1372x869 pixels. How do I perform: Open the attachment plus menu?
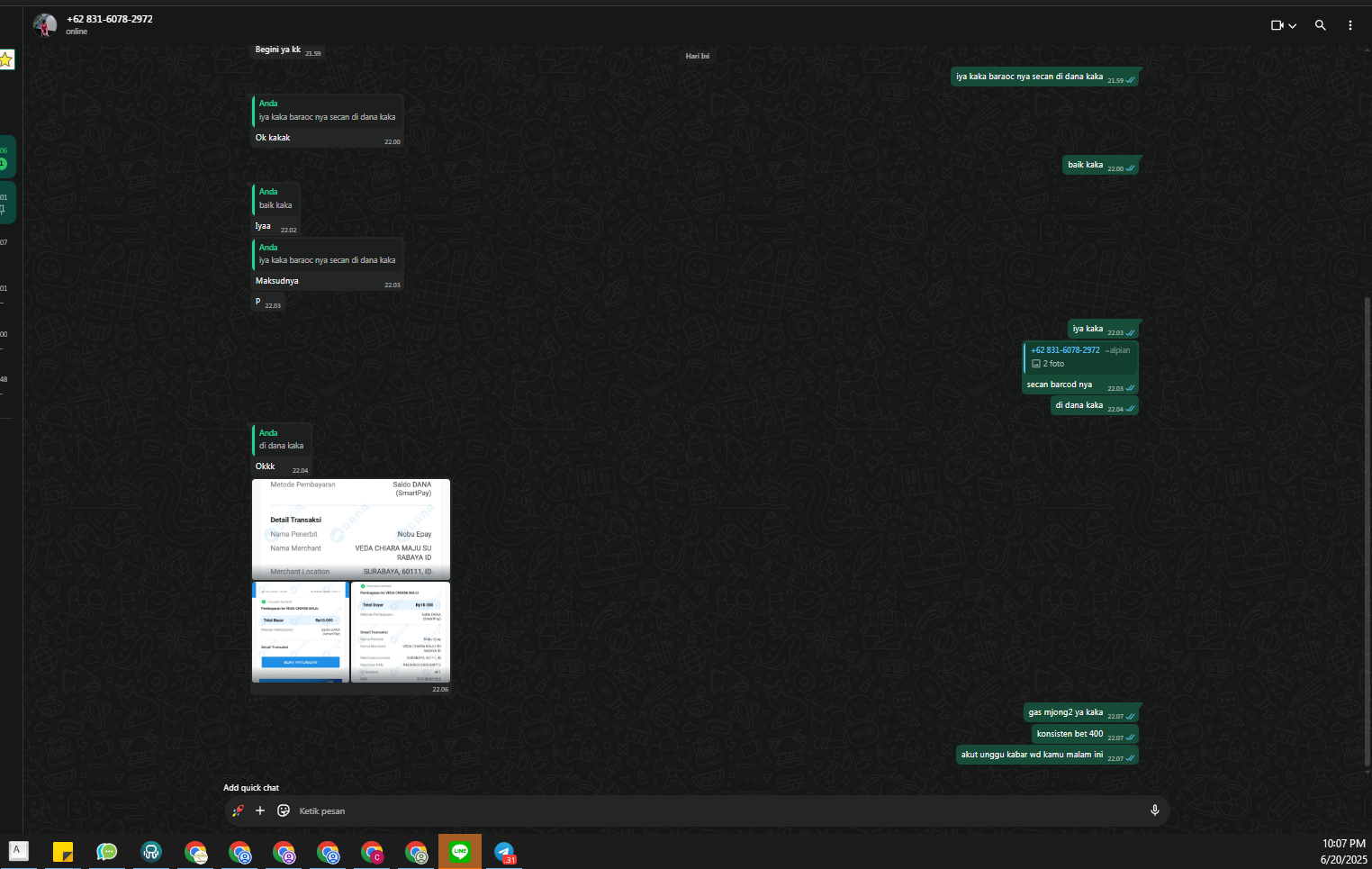coord(260,810)
